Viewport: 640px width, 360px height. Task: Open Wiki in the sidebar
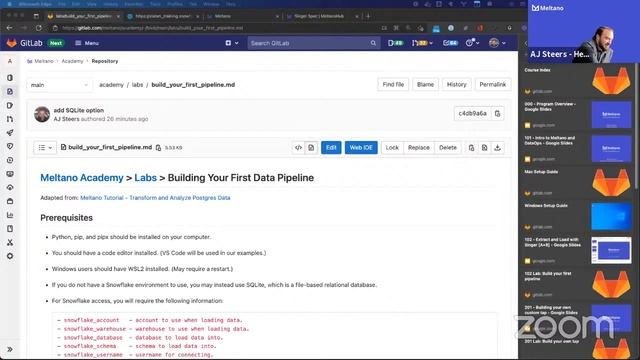[x=10, y=229]
